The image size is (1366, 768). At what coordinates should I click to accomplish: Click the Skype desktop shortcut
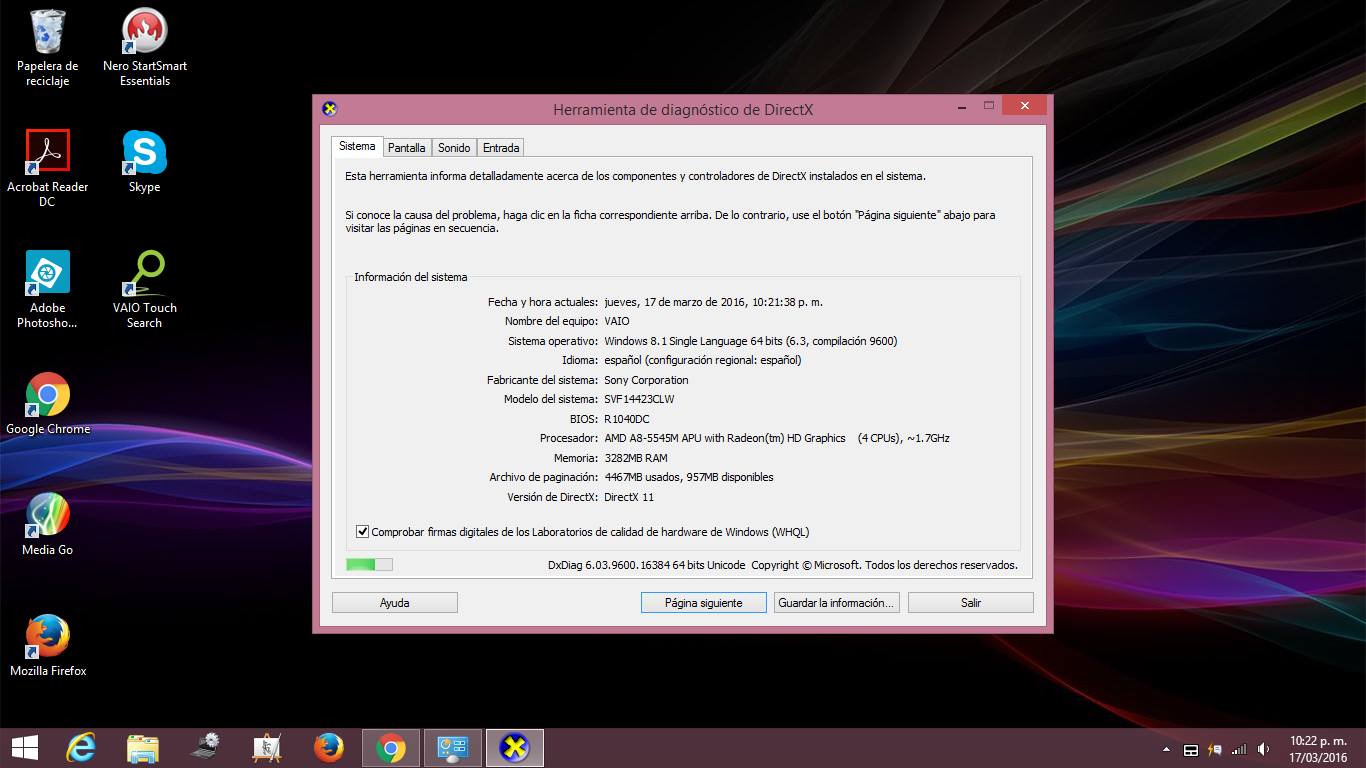(144, 162)
